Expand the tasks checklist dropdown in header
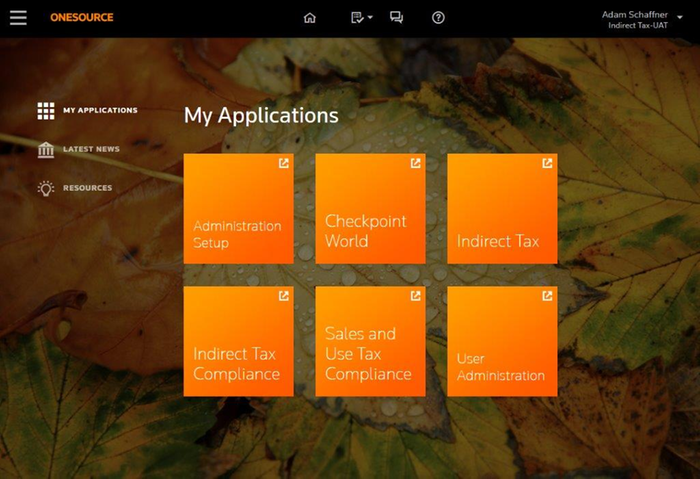 pyautogui.click(x=361, y=18)
